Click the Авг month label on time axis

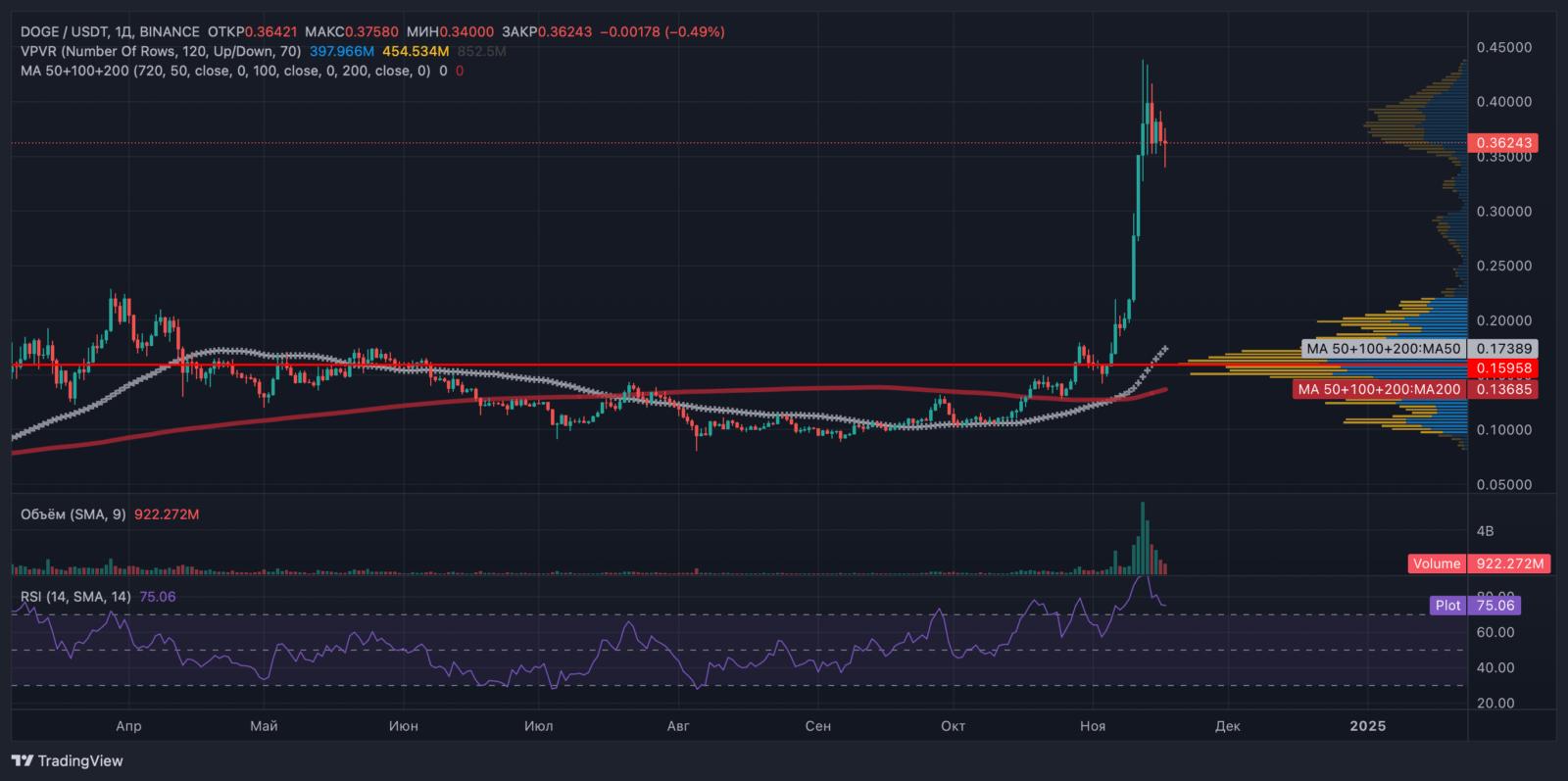click(x=678, y=726)
